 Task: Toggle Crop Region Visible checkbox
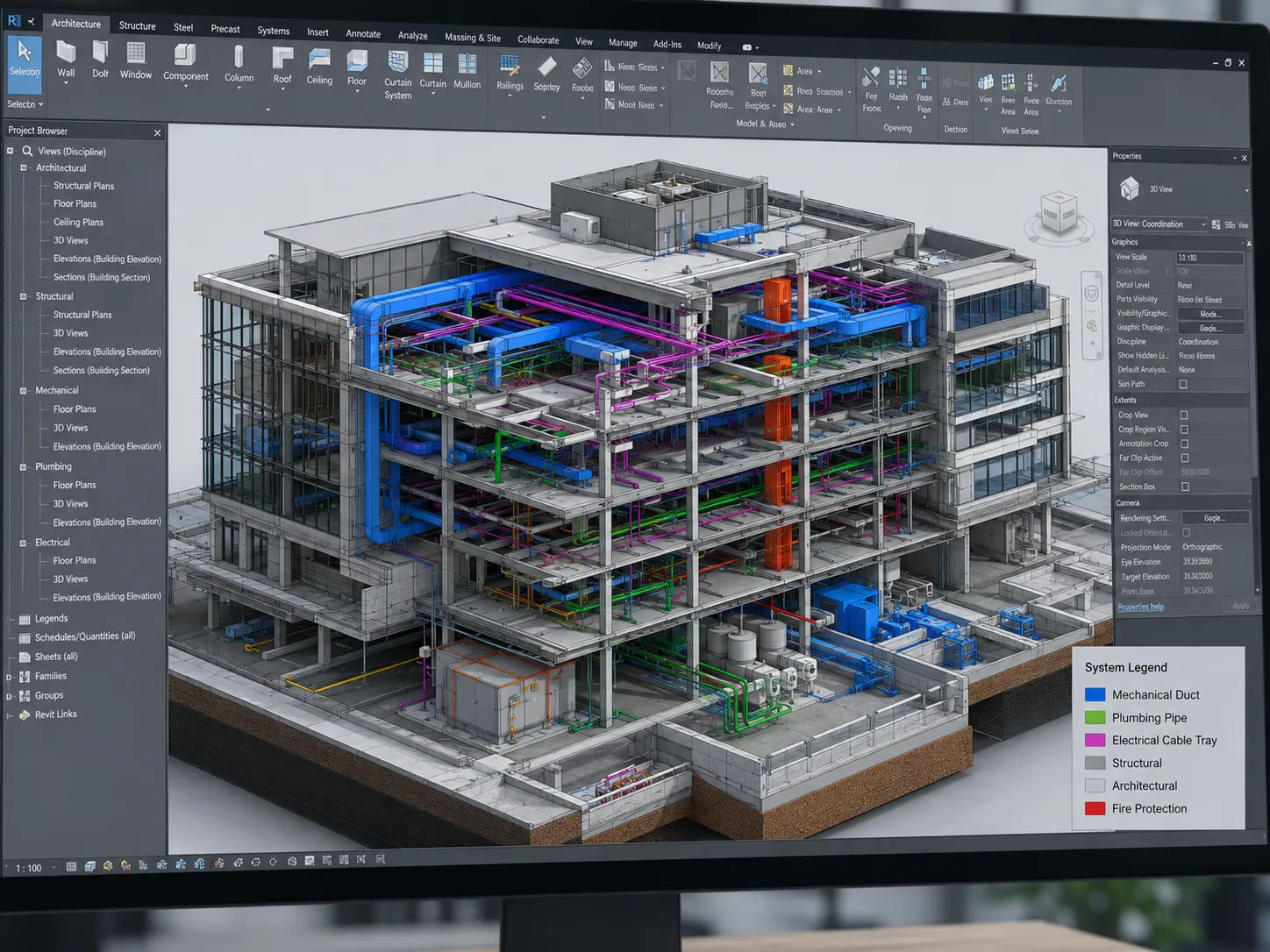(x=1184, y=430)
